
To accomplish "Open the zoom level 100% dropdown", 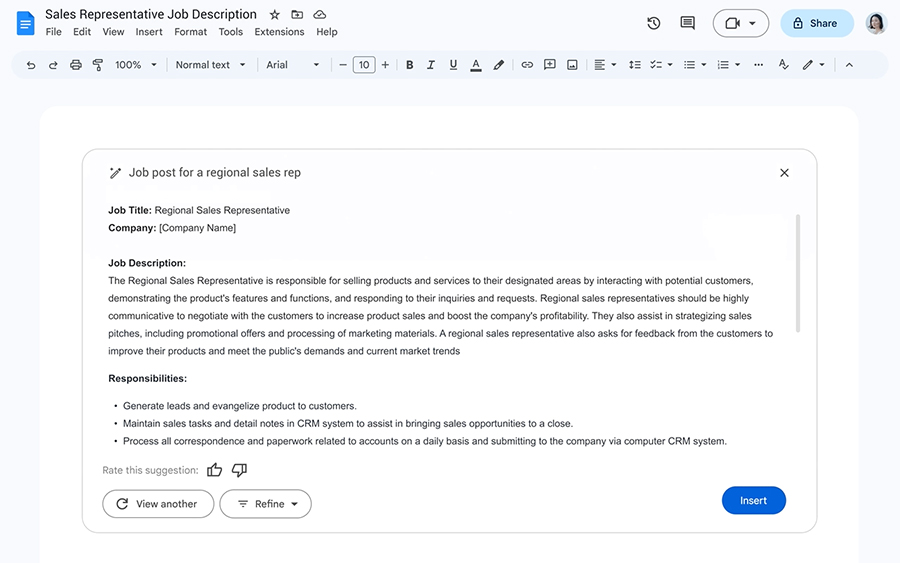I will click(x=136, y=65).
